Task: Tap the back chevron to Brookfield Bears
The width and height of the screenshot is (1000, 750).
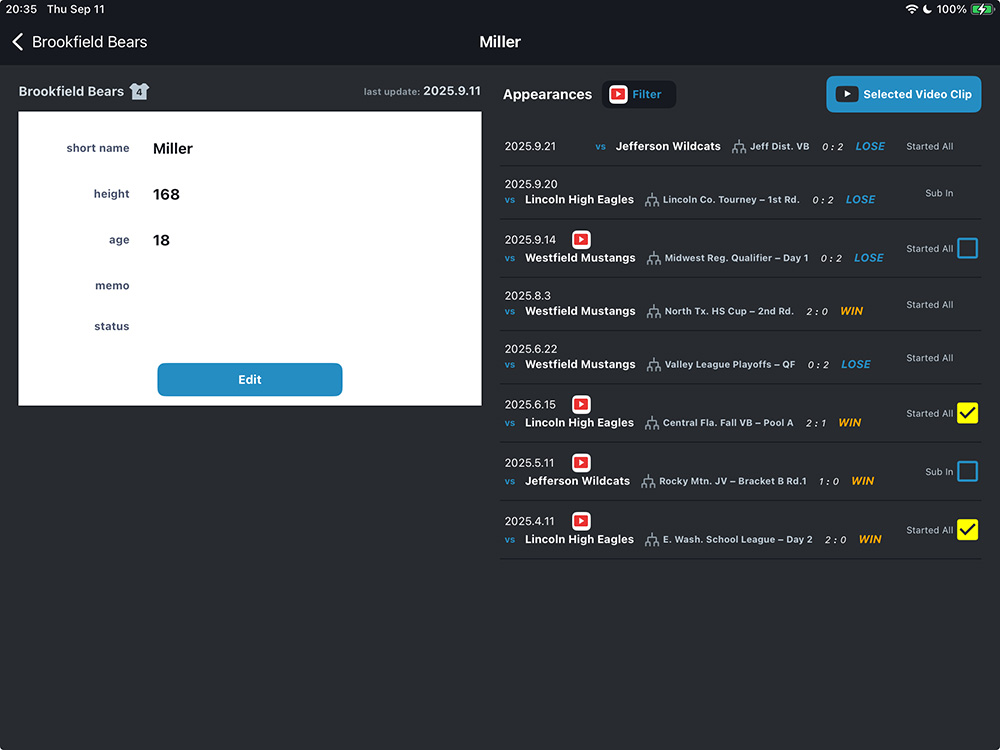Action: click(18, 42)
